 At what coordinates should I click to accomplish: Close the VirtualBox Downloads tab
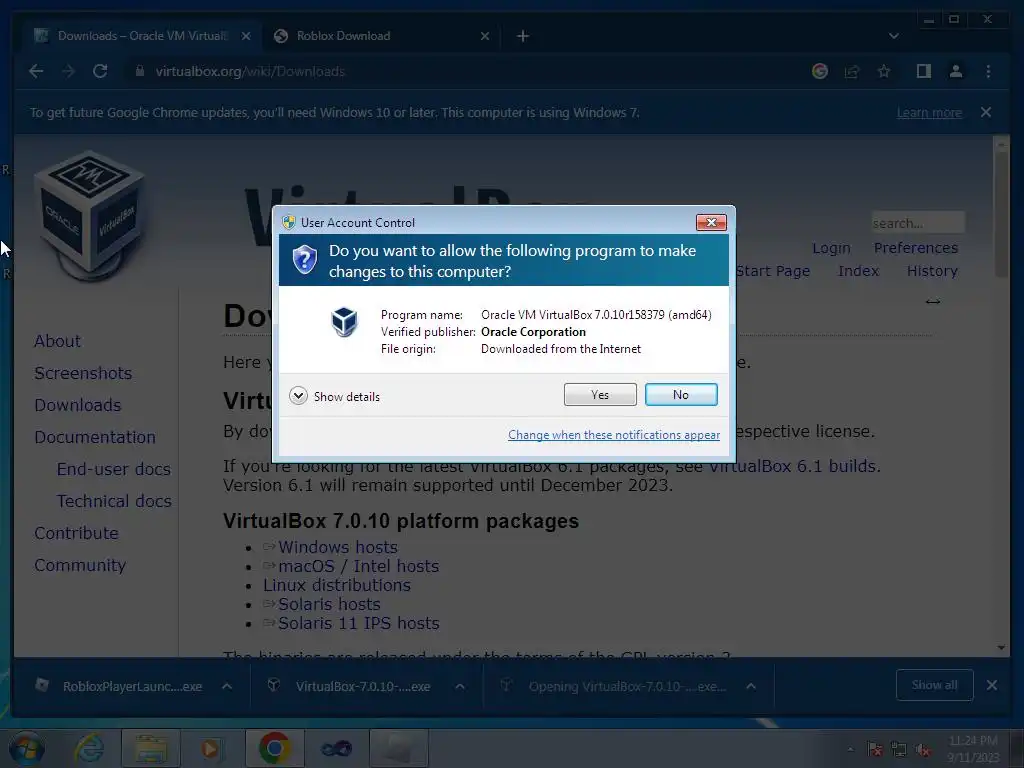coord(246,36)
